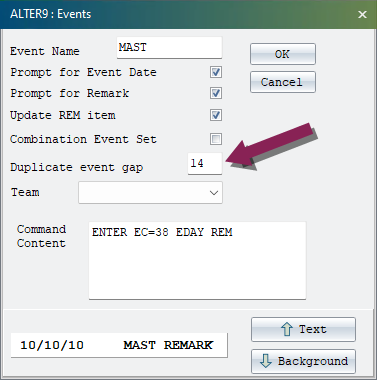Screen dimensions: 377x380
Task: Click the ENTER EC=38 EDAY REM command text
Action: 162,232
